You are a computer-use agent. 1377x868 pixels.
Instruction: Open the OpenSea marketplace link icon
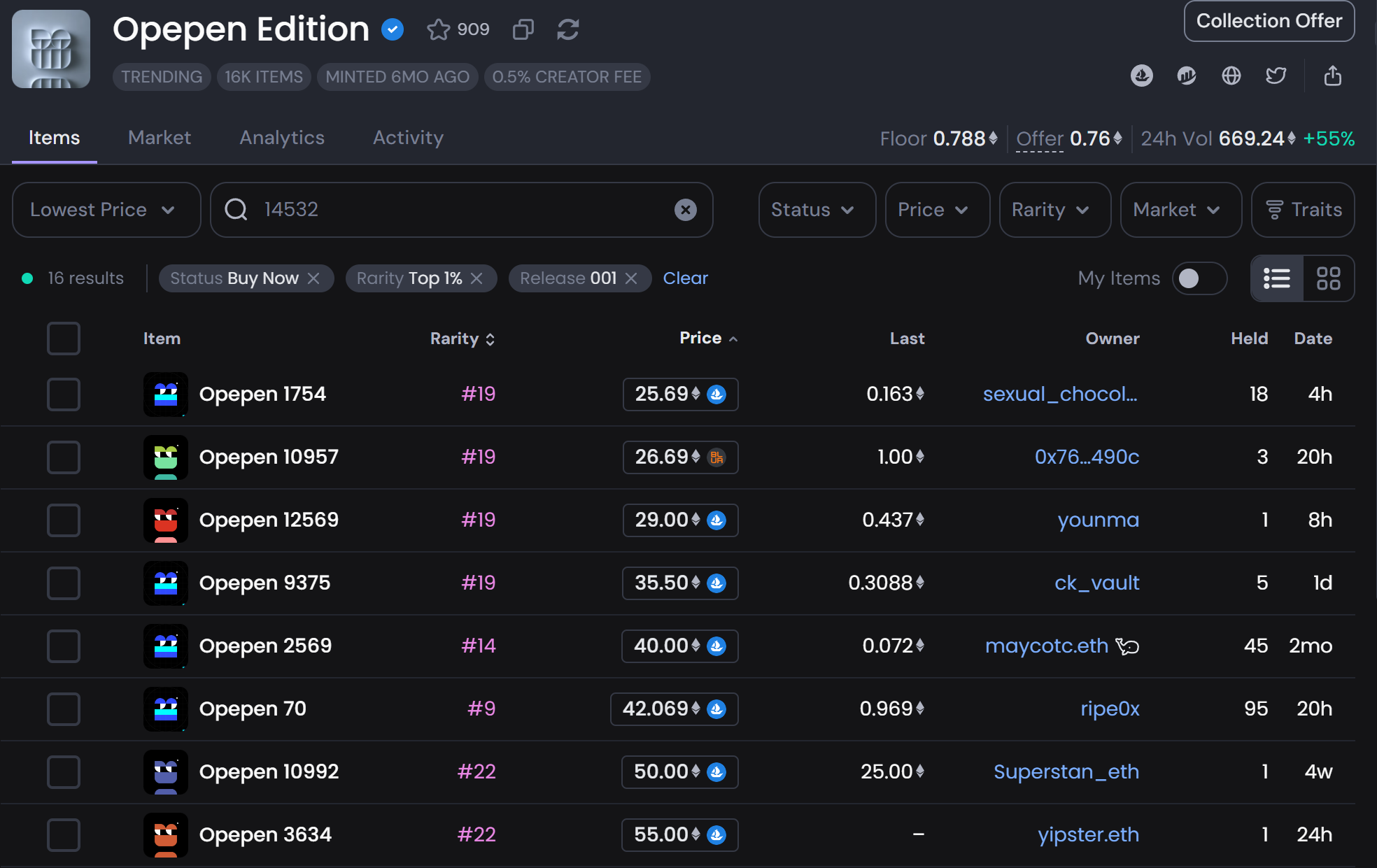1141,76
